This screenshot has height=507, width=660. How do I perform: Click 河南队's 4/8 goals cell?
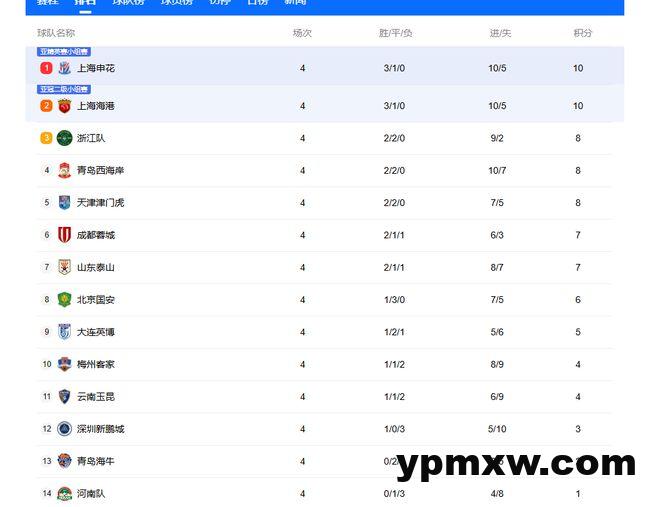(497, 494)
